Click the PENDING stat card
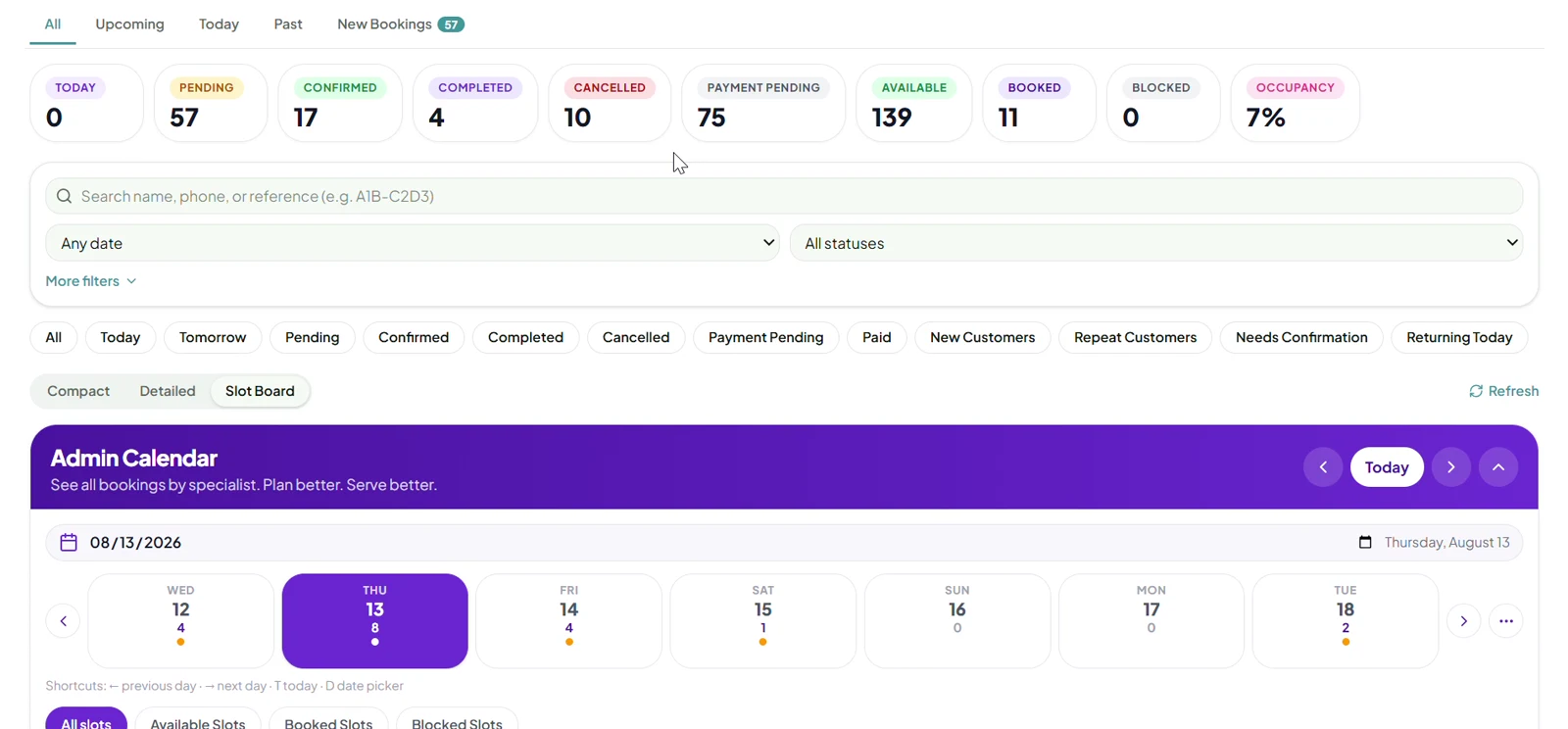Viewport: 1568px width, 729px height. point(211,103)
